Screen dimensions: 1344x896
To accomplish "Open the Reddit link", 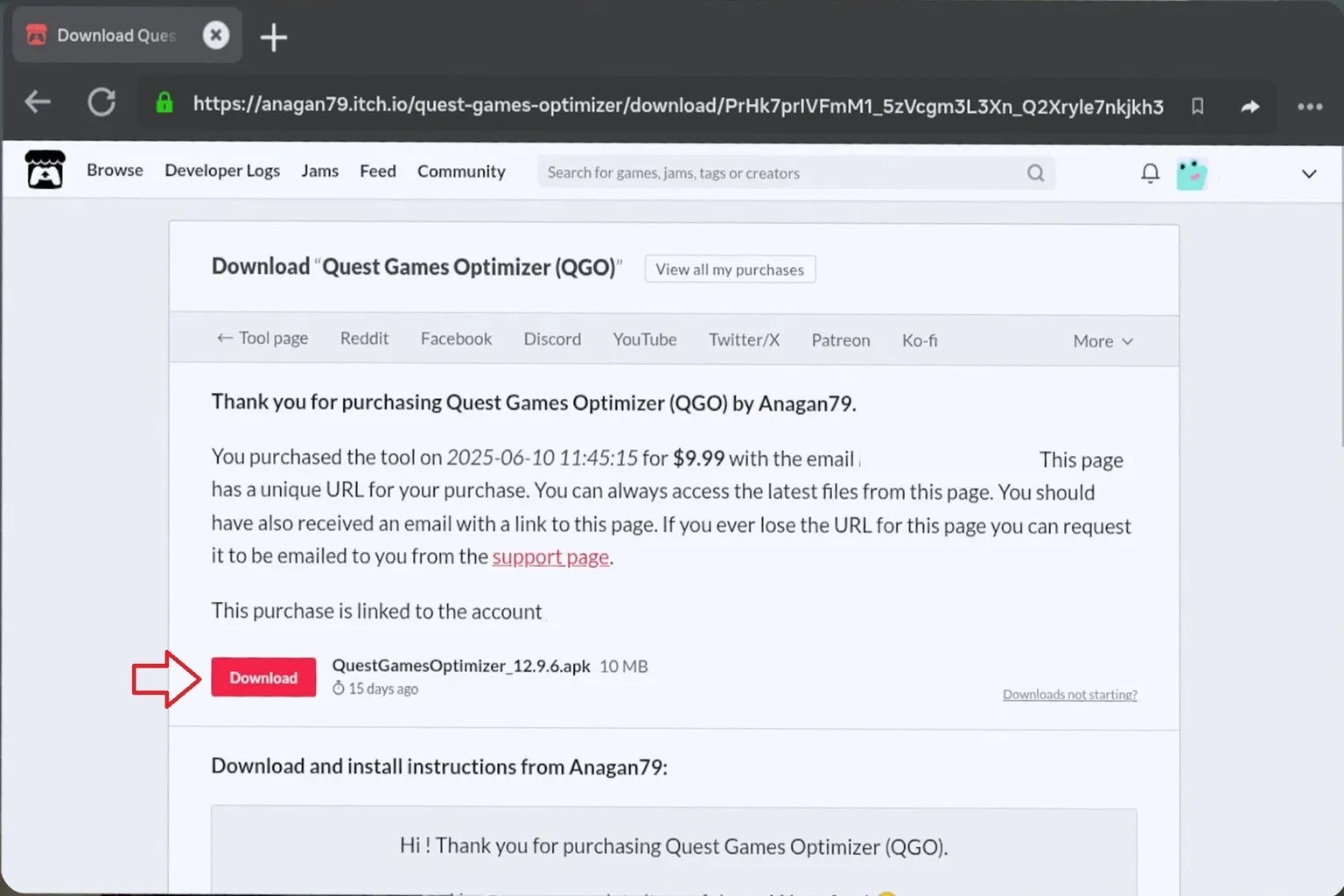I will [364, 339].
